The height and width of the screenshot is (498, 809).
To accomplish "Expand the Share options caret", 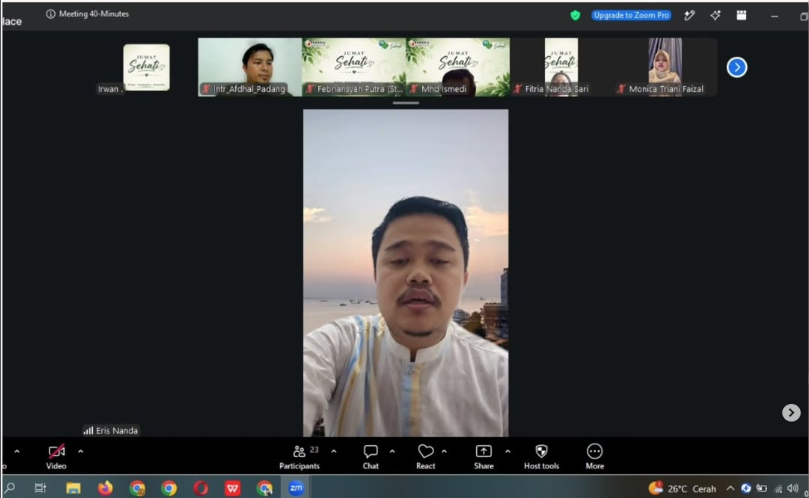I will click(x=508, y=451).
